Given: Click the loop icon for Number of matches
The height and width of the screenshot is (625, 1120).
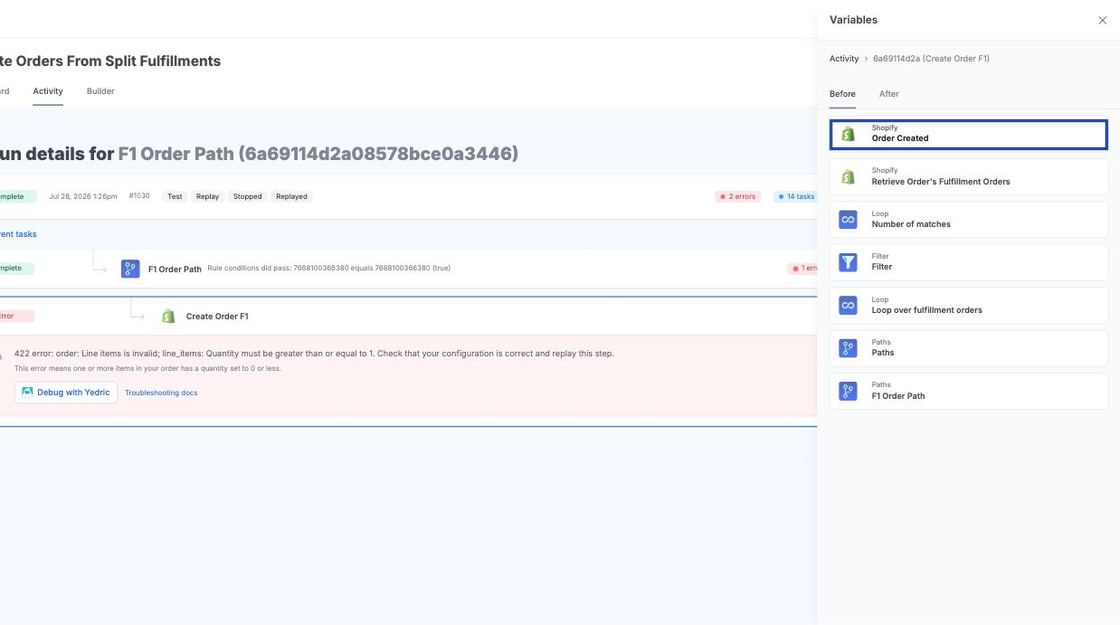Looking at the screenshot, I should [x=848, y=219].
